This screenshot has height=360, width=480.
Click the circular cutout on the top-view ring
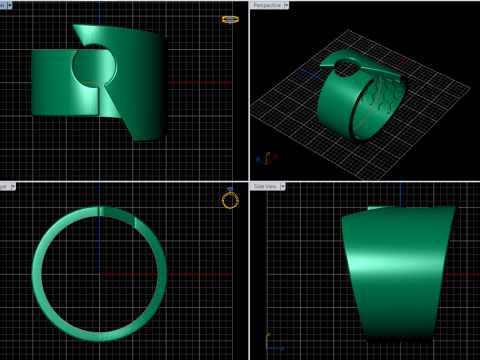click(94, 65)
